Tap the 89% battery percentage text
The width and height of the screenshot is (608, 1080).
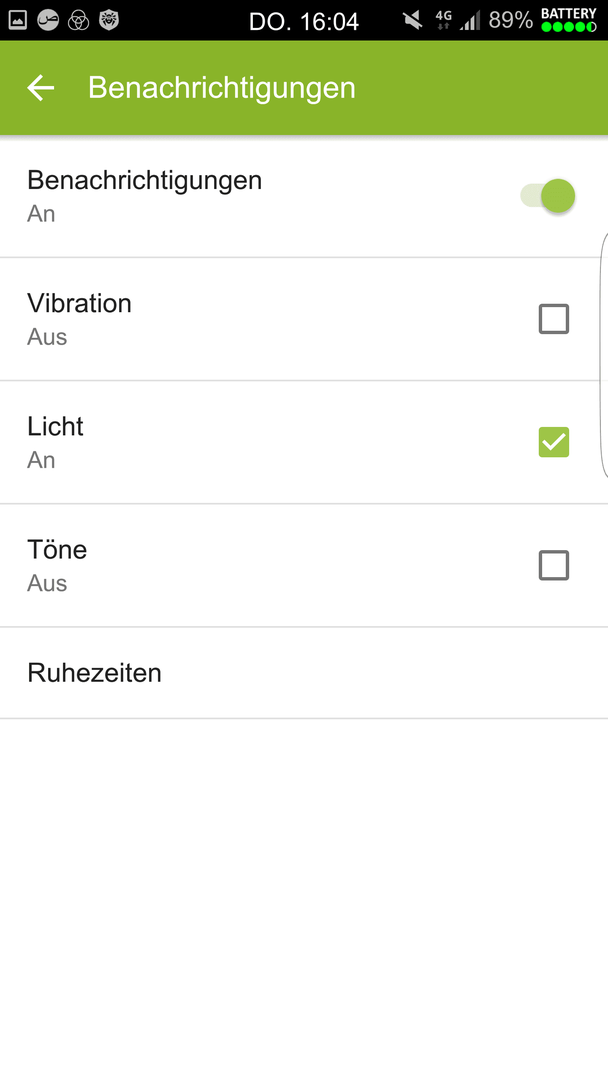[510, 21]
